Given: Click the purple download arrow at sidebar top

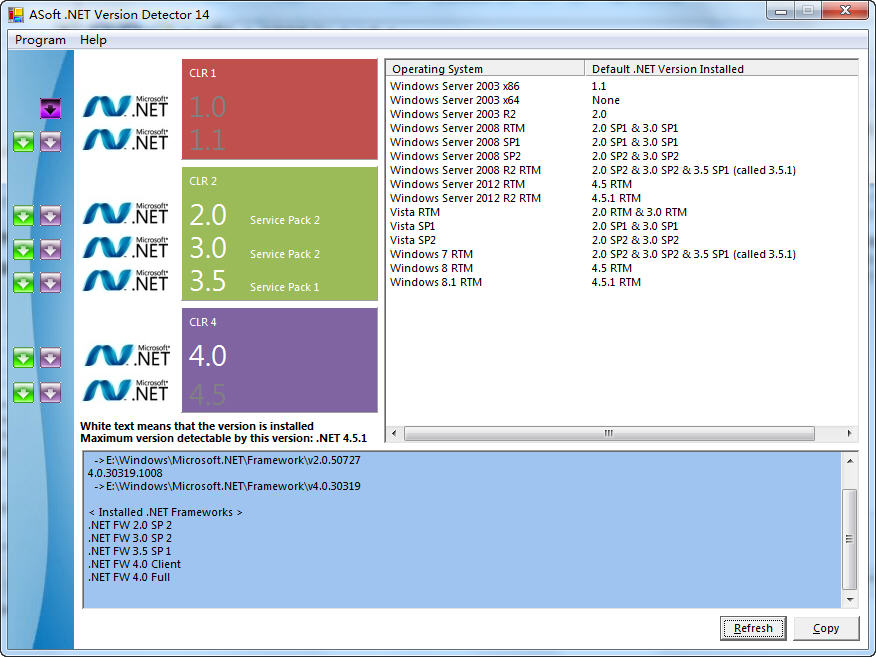Looking at the screenshot, I should [50, 107].
